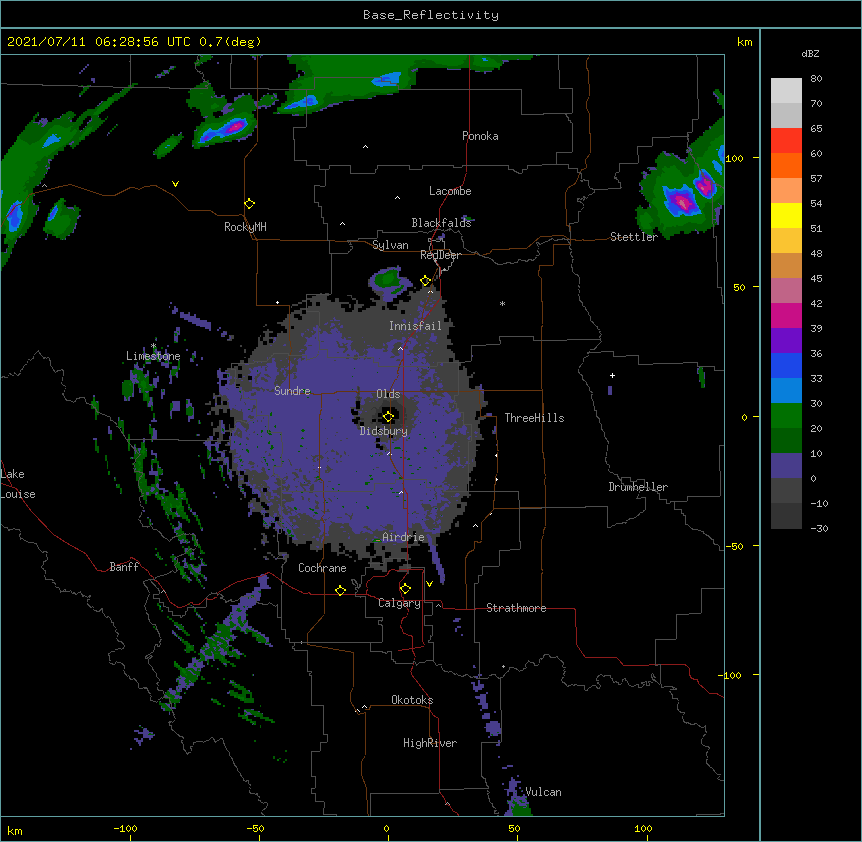862x842 pixels.
Task: Click the 65 label in the dBZ legend
Action: [x=816, y=128]
